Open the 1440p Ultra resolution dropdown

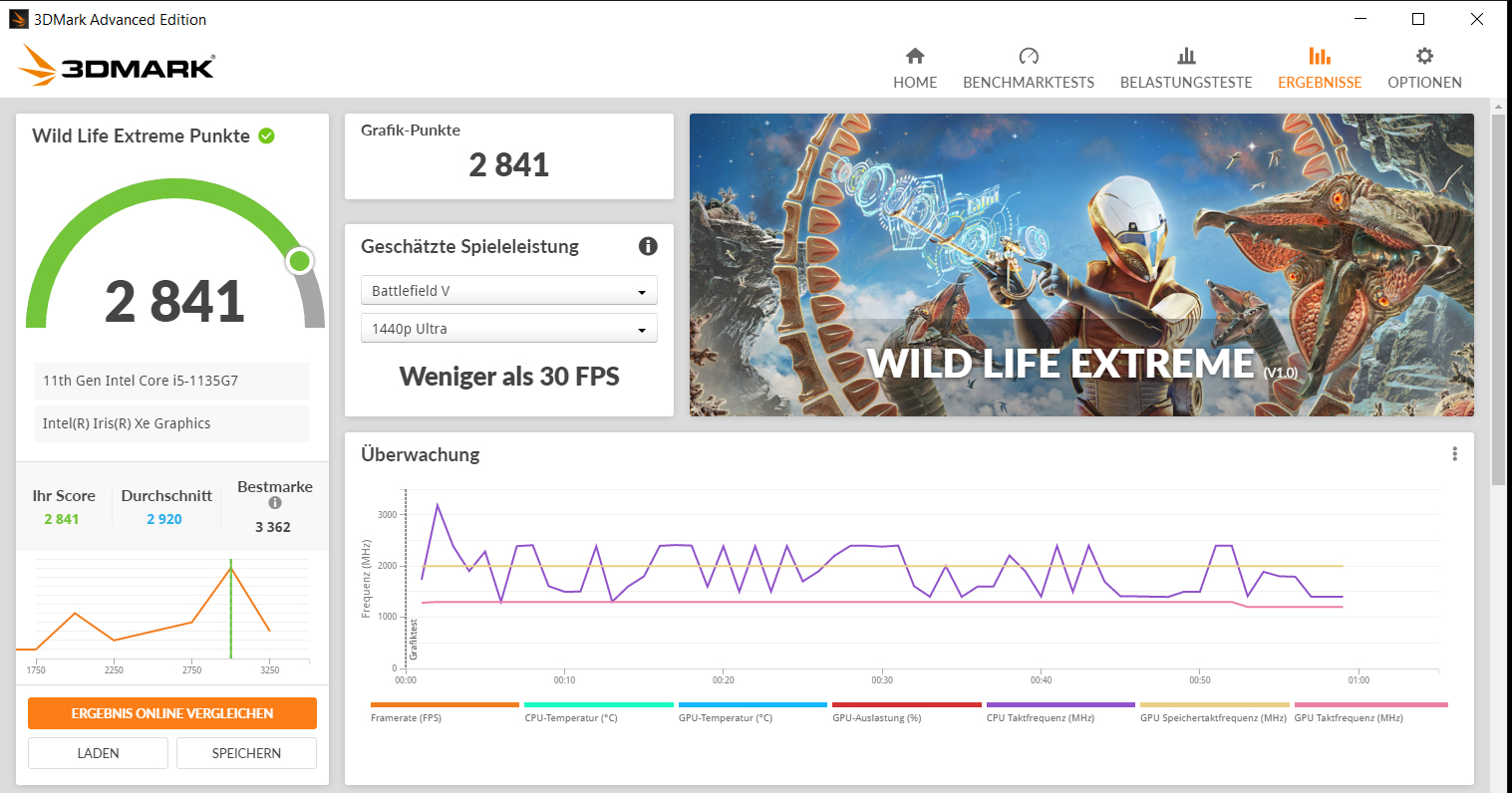[508, 328]
